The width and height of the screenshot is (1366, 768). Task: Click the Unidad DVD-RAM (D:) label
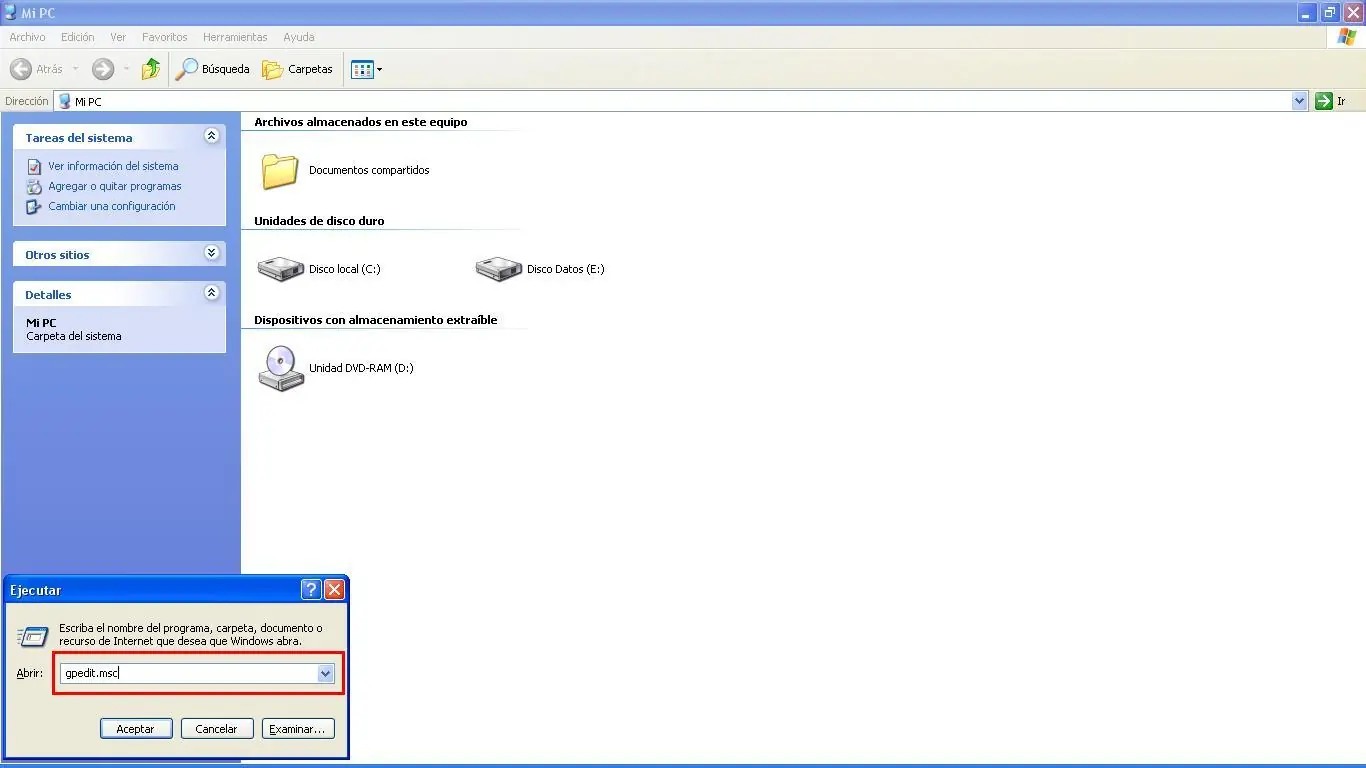(361, 368)
